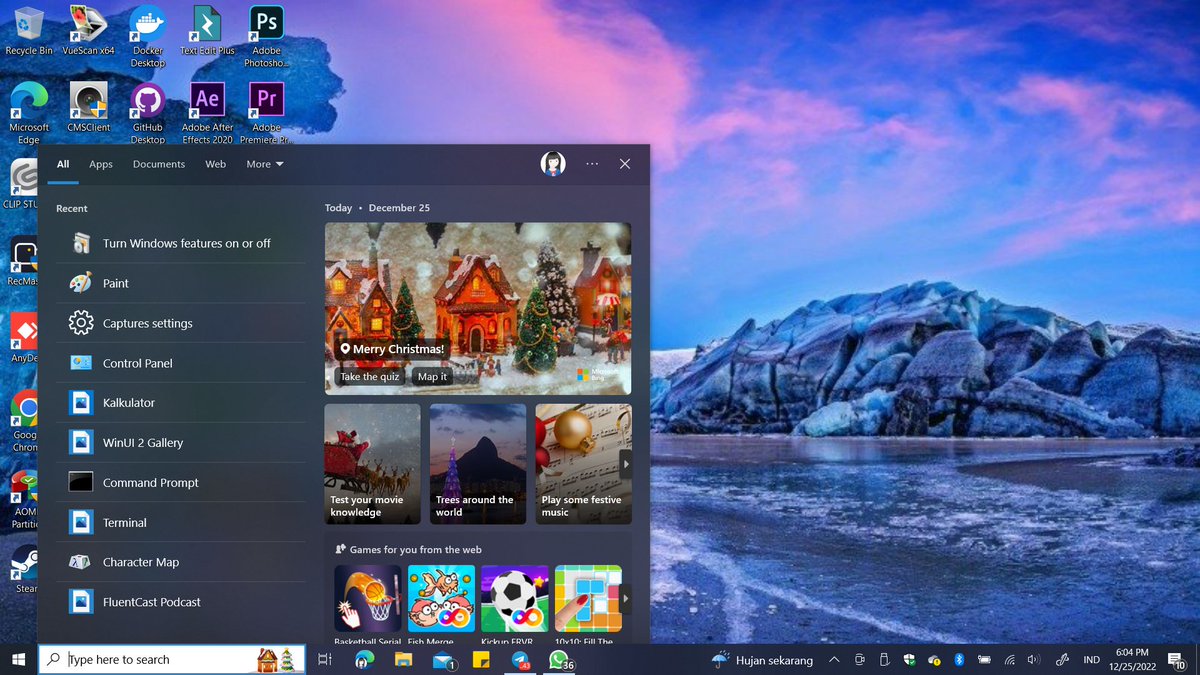
Task: Open the GitHub Desktop shortcut
Action: point(148,112)
